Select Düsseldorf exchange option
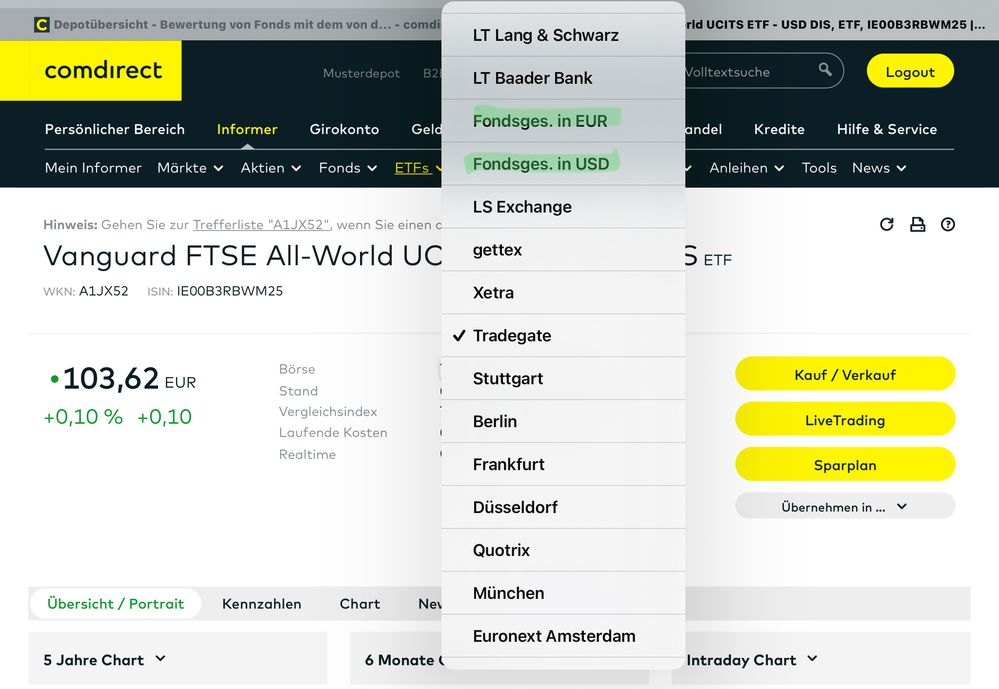This screenshot has height=689, width=999. [x=563, y=507]
